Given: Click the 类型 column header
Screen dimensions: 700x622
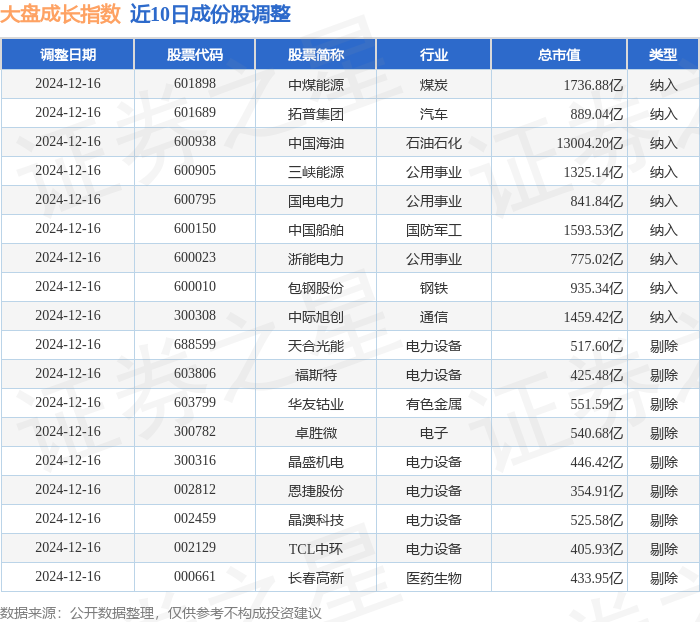Looking at the screenshot, I should tap(663, 54).
